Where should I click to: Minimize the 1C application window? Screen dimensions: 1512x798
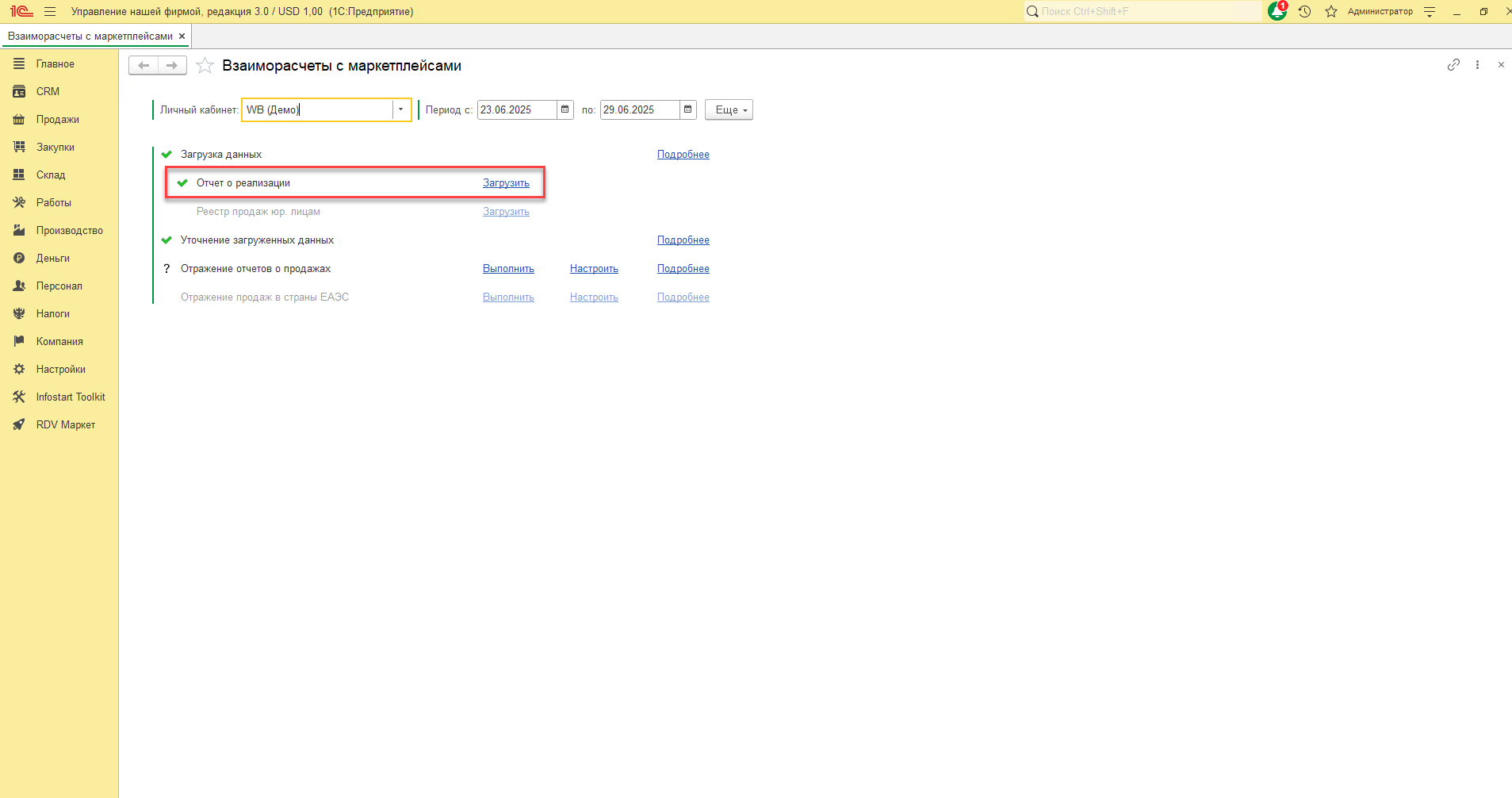pos(1456,12)
